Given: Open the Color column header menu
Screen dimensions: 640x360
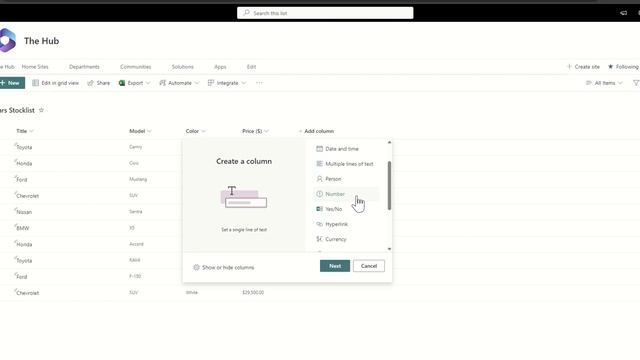Looking at the screenshot, I should click(x=196, y=131).
